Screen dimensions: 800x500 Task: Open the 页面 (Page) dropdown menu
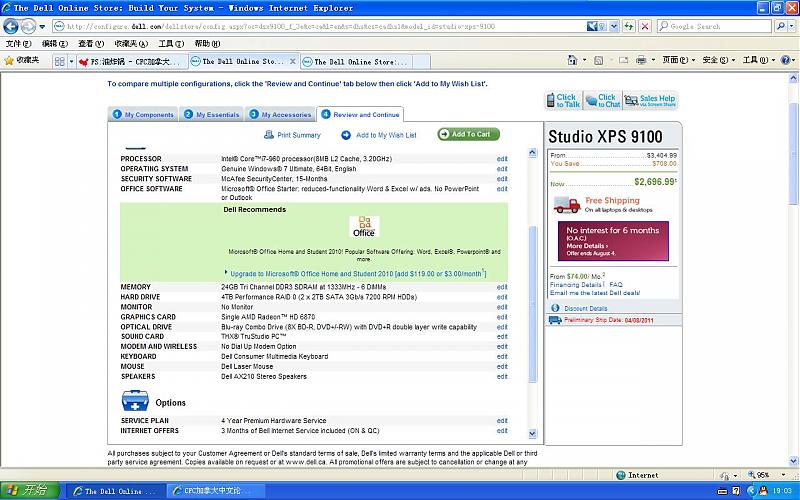coord(679,60)
